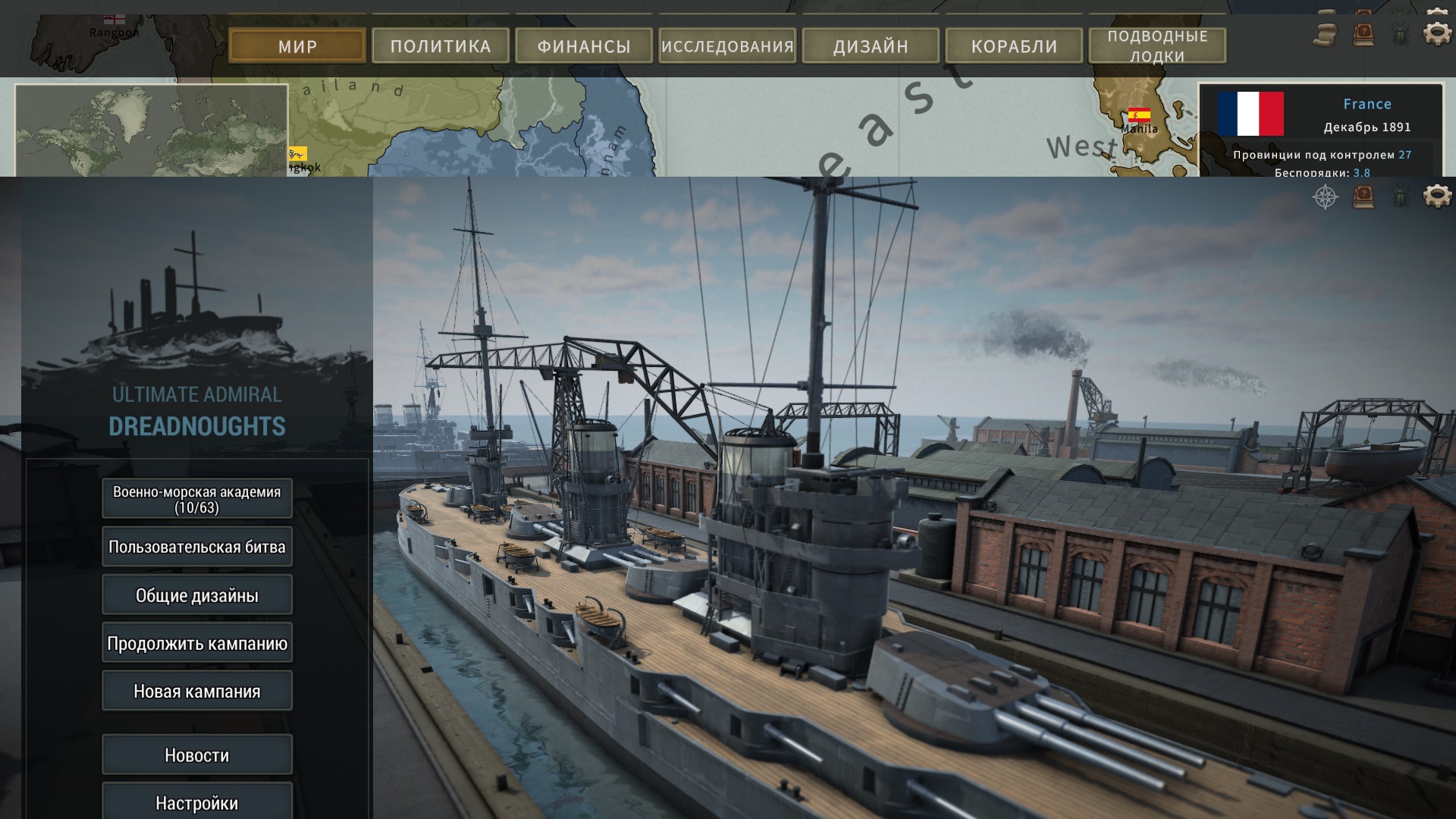This screenshot has height=819, width=1456.
Task: Click the Ultimate Admiral Dreadnoughts logo
Action: (x=197, y=334)
